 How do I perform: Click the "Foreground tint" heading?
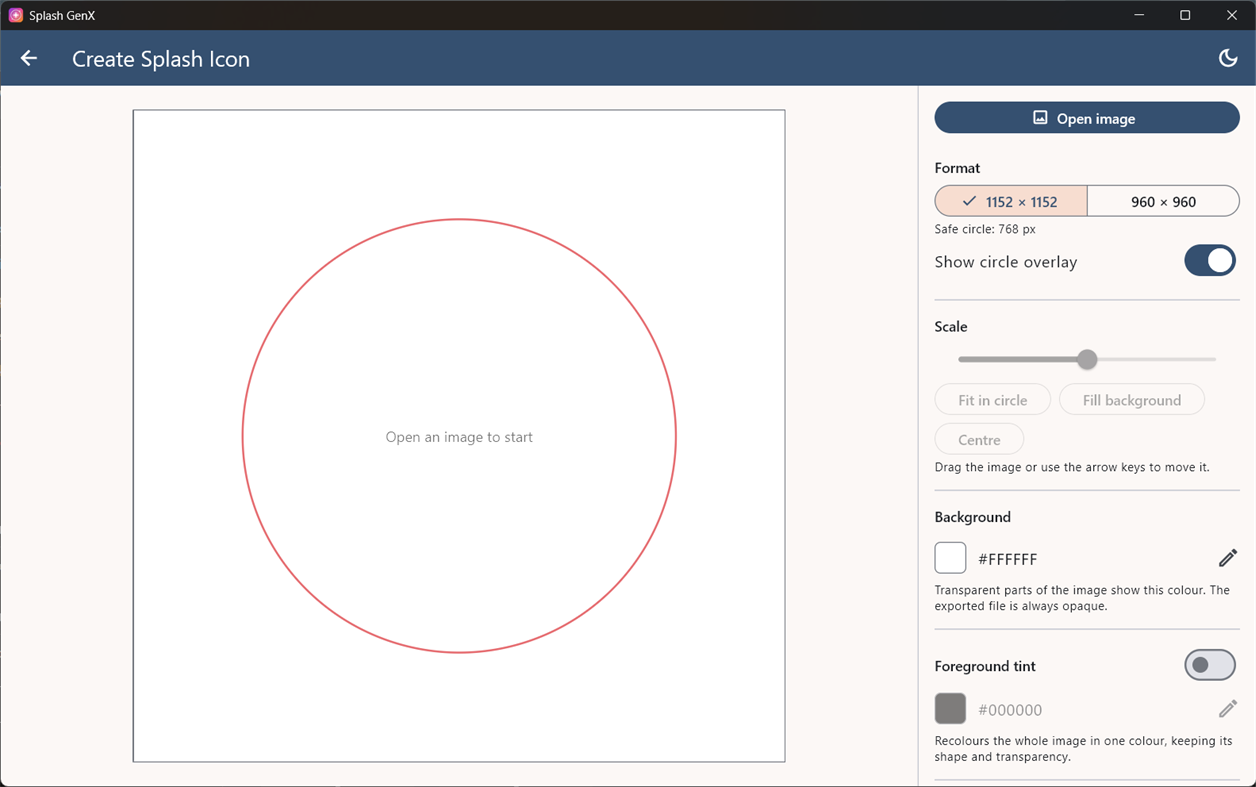point(985,666)
